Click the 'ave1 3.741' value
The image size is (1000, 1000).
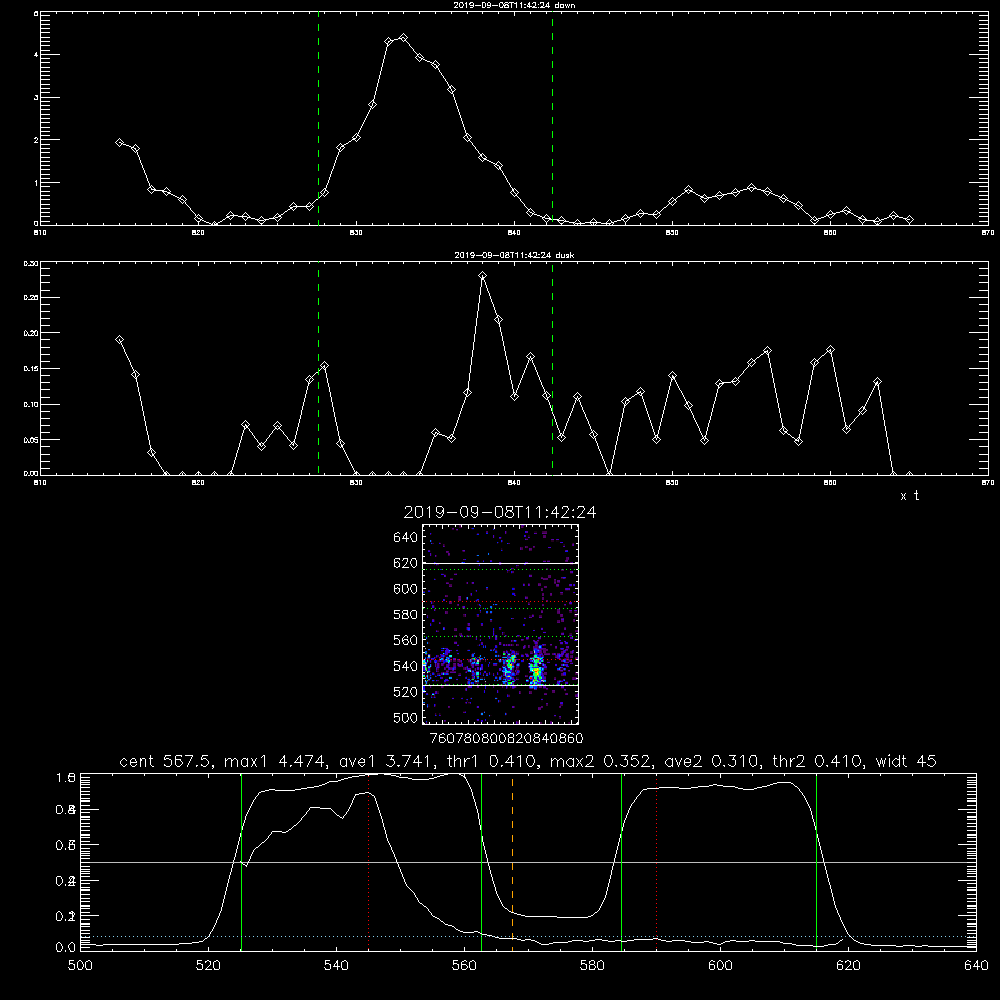tap(389, 761)
